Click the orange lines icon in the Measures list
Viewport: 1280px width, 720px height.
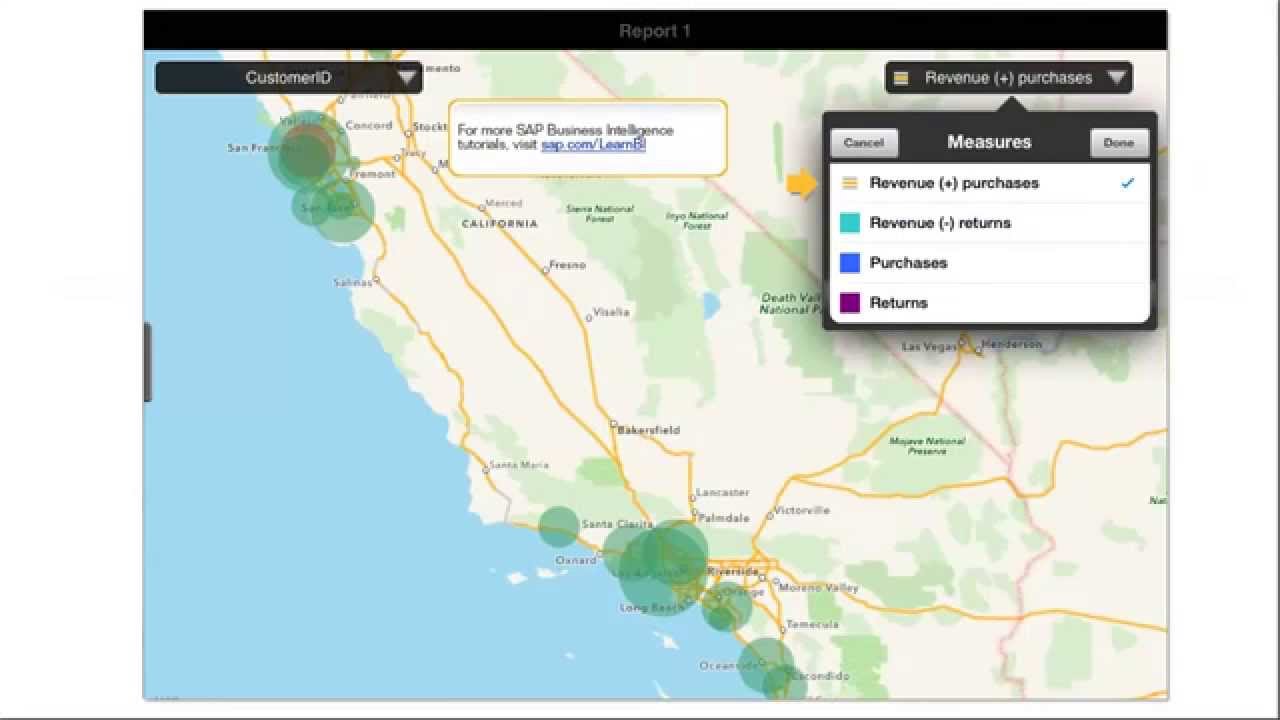point(850,183)
